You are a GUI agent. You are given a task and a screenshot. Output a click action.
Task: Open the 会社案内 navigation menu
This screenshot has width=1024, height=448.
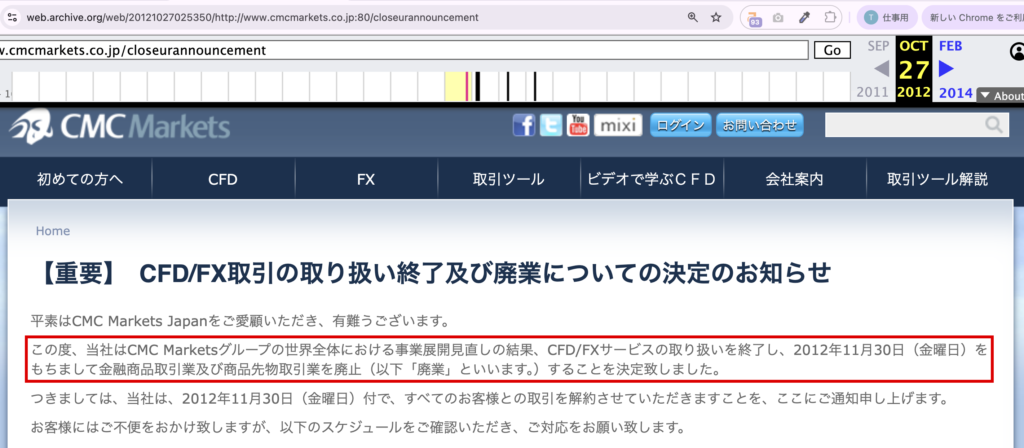[x=794, y=179]
